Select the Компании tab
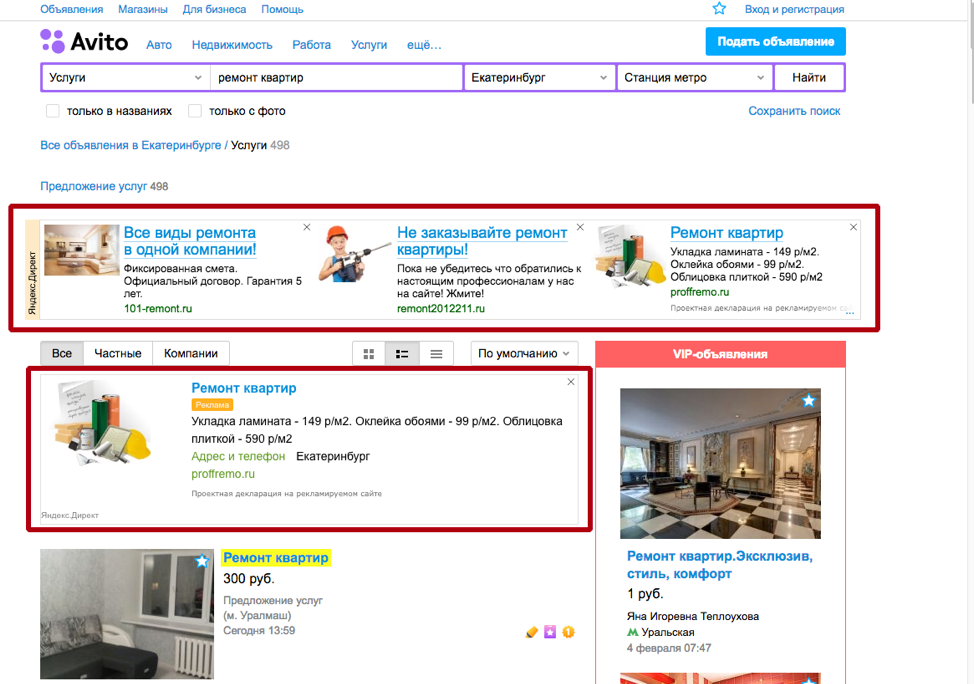This screenshot has height=684, width=974. click(191, 354)
